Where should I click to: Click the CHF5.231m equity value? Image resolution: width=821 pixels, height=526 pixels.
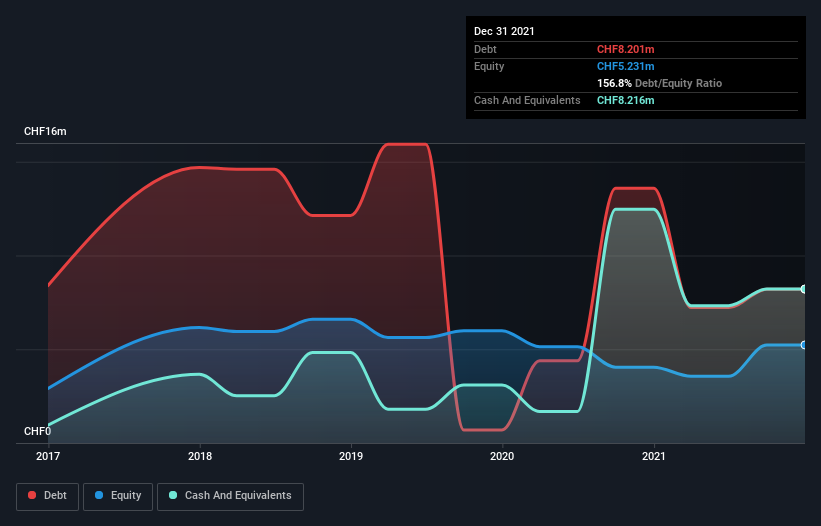(626, 66)
